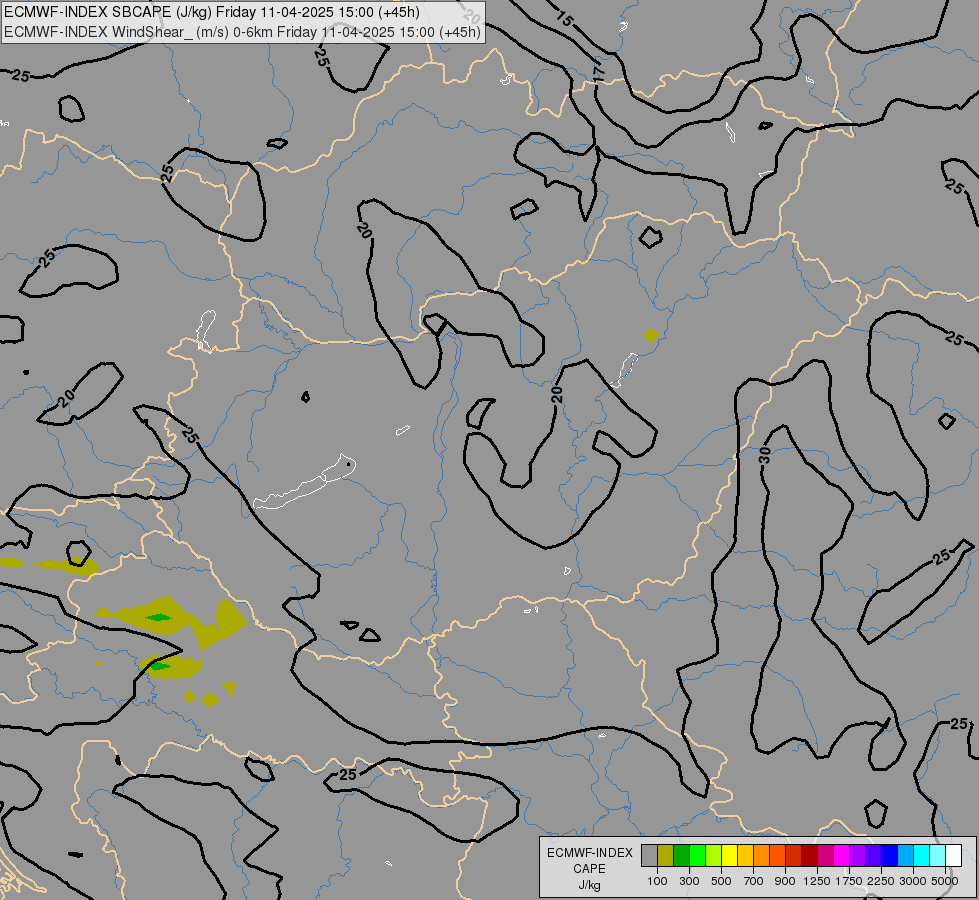The width and height of the screenshot is (979, 900).
Task: Click the pure blue legend swatch
Action: click(x=889, y=856)
